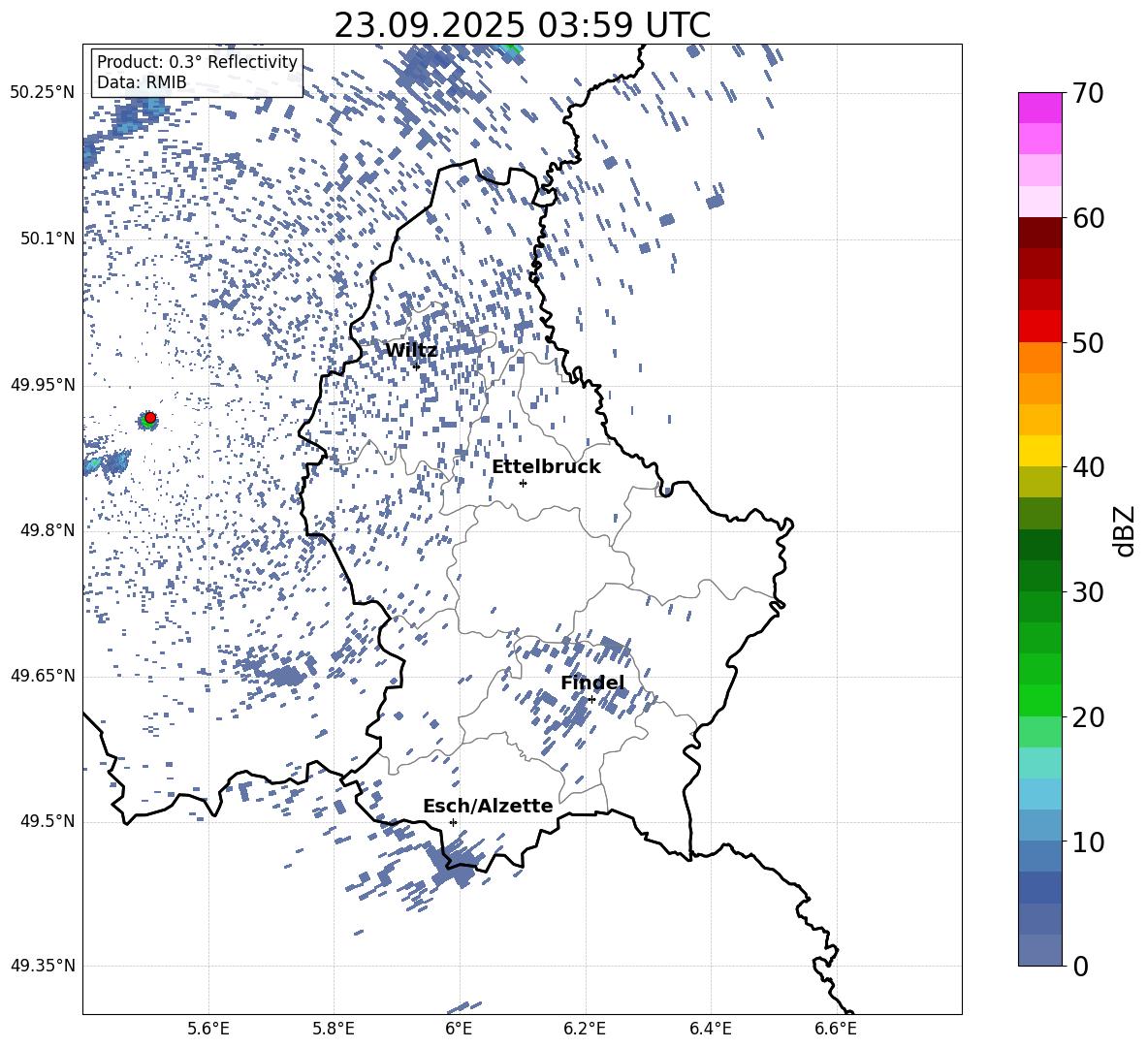Image resolution: width=1148 pixels, height=1048 pixels.
Task: Click the 5.8°E longitude label
Action: click(334, 1029)
